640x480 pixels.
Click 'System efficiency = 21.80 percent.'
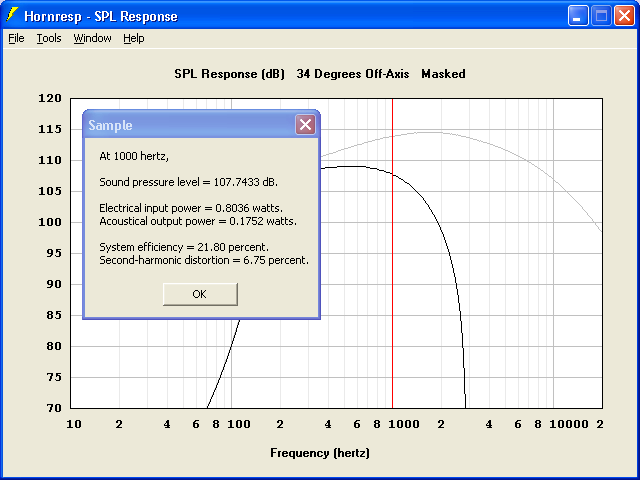184,247
